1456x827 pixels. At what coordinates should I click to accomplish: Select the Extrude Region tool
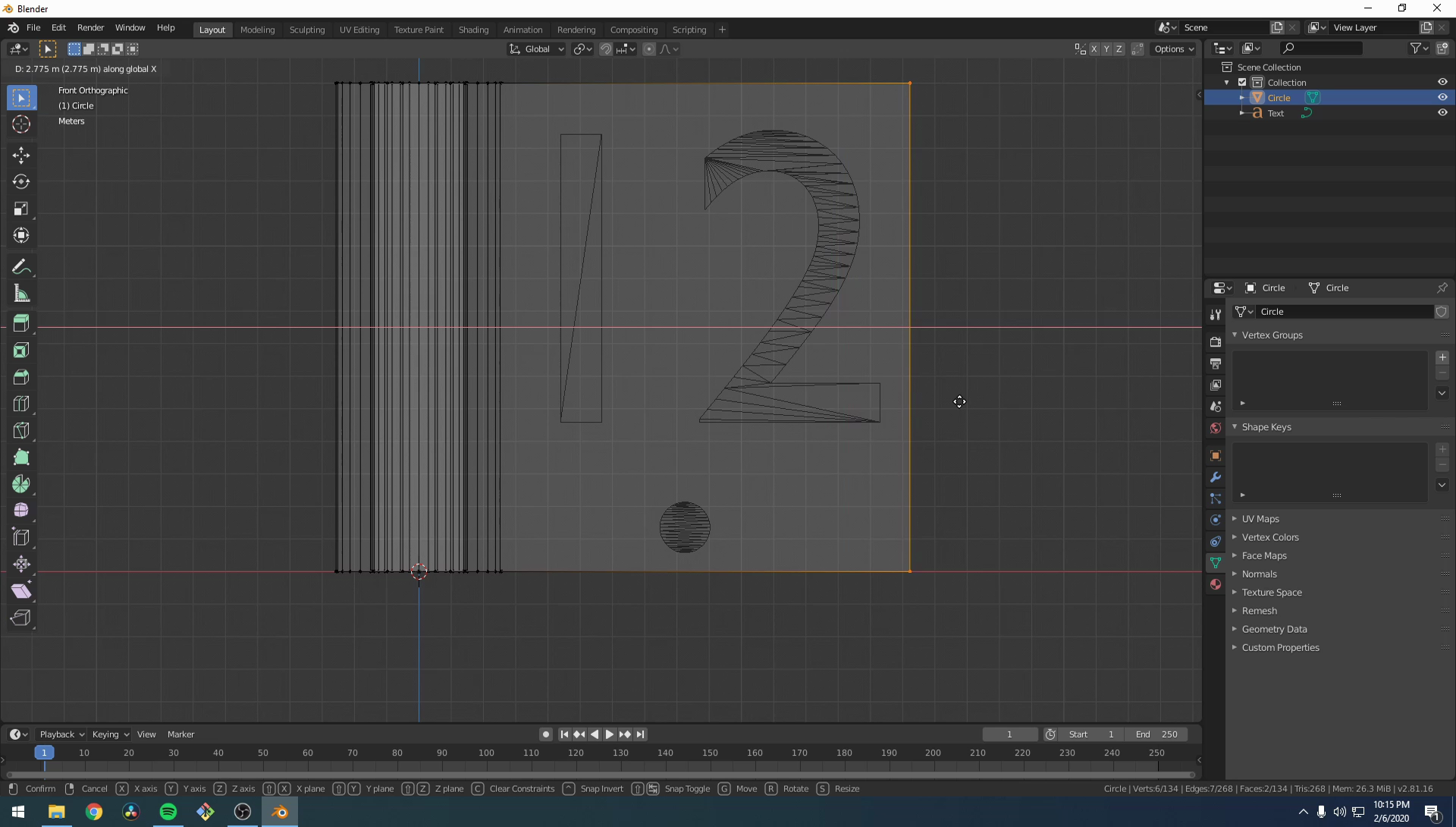tap(21, 323)
